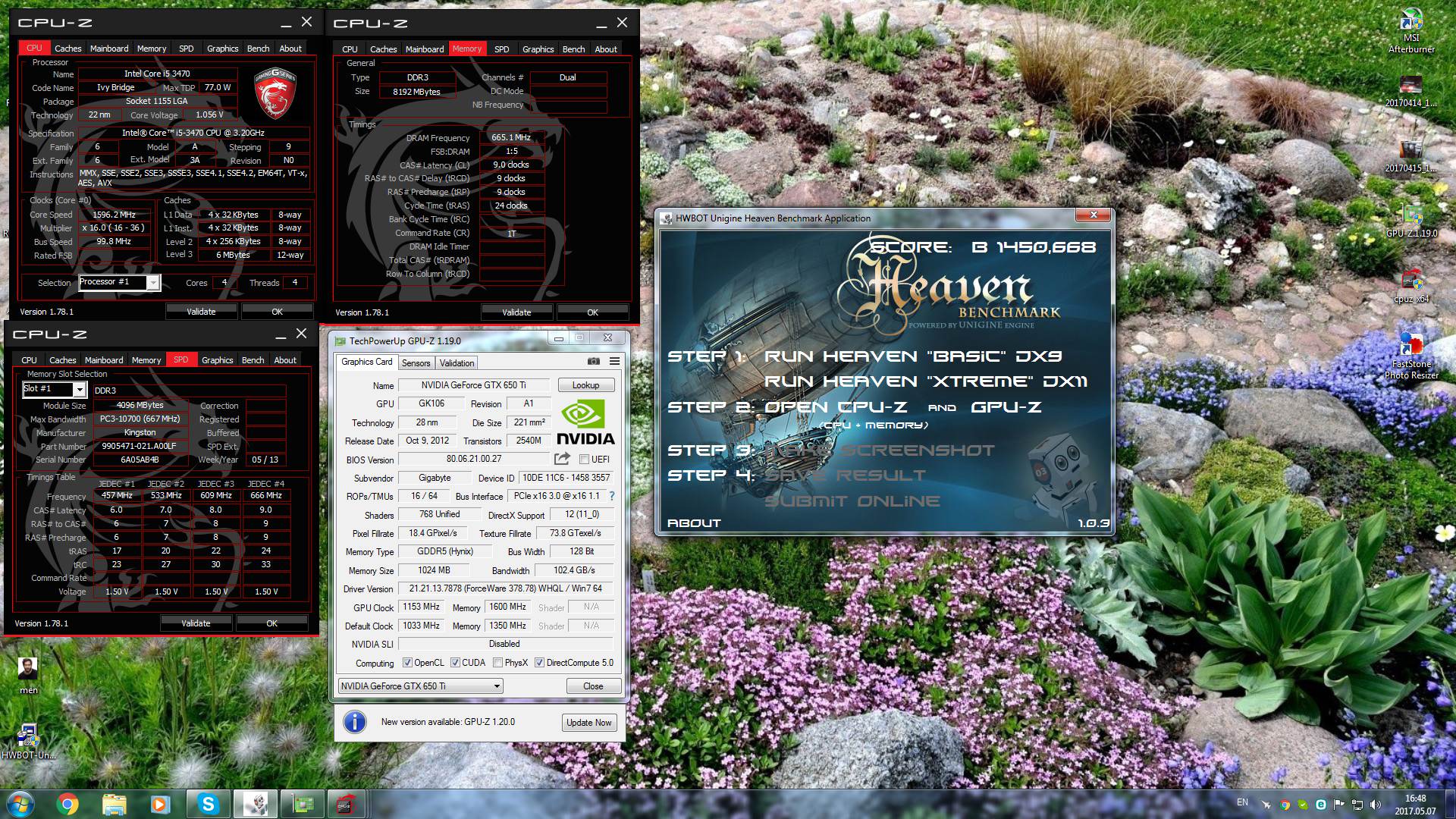This screenshot has width=1456, height=819.
Task: Switch to HWBOT Heaven taskbar button
Action: tap(255, 804)
